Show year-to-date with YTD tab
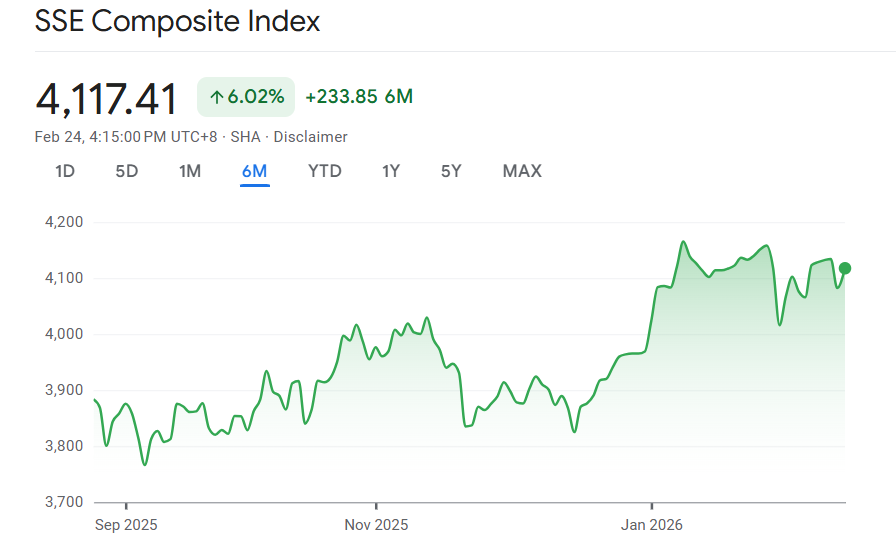Image resolution: width=896 pixels, height=549 pixels. point(324,171)
